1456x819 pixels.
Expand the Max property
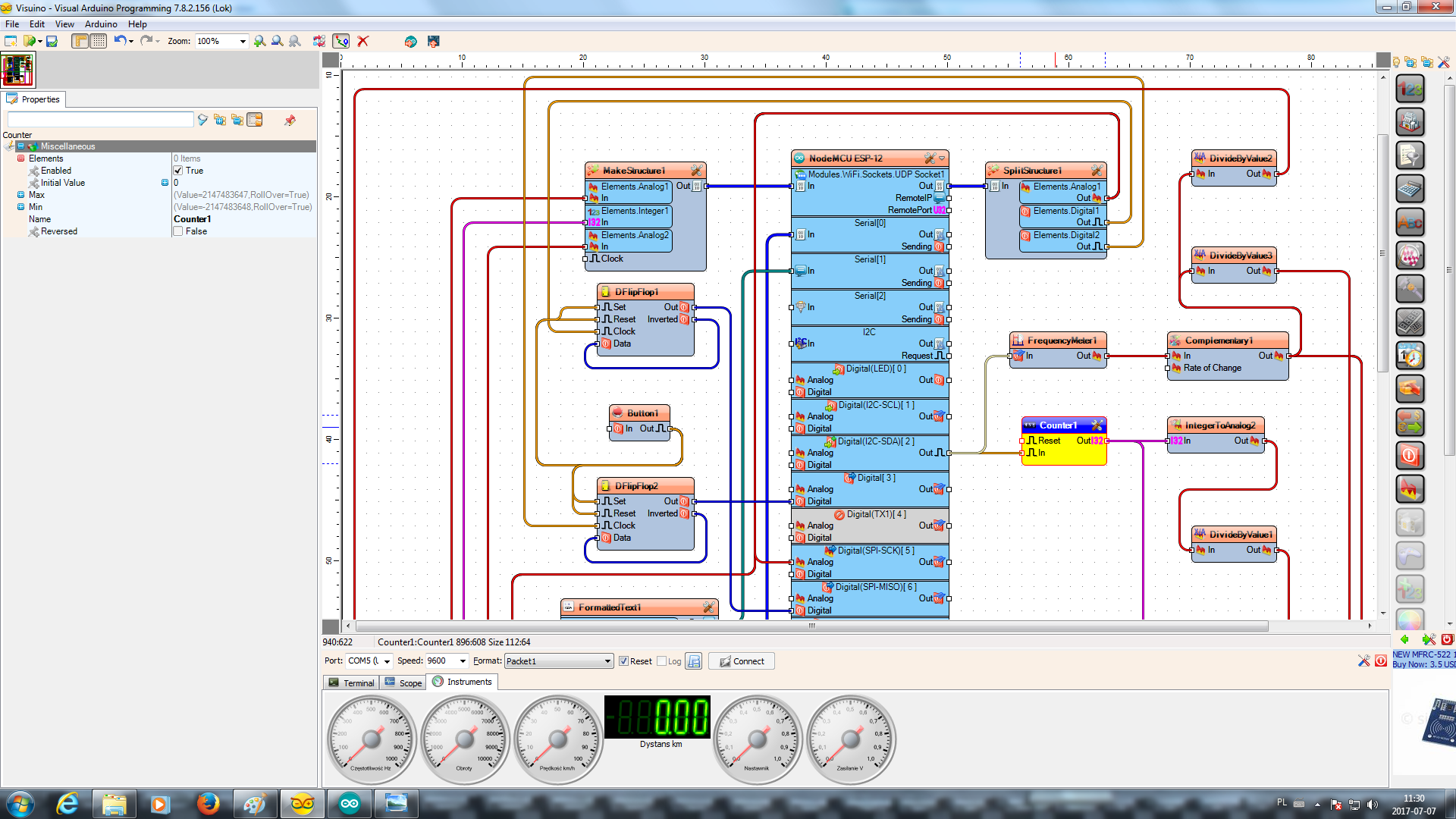point(21,195)
